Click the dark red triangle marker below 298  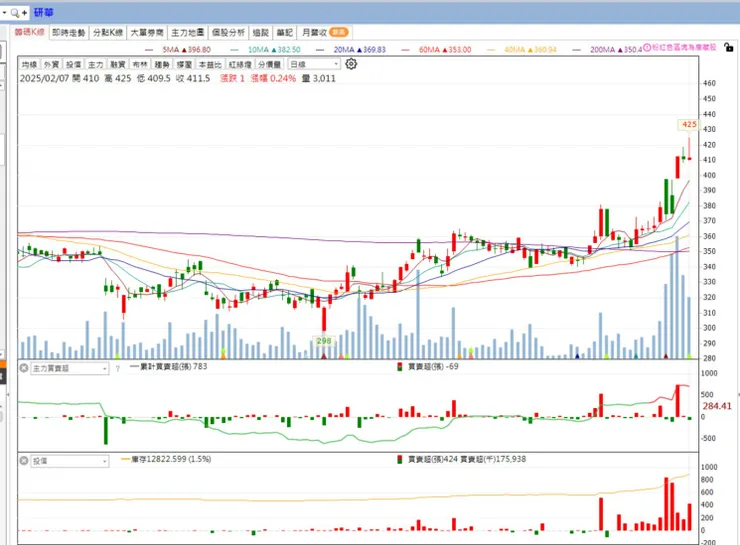click(x=324, y=356)
